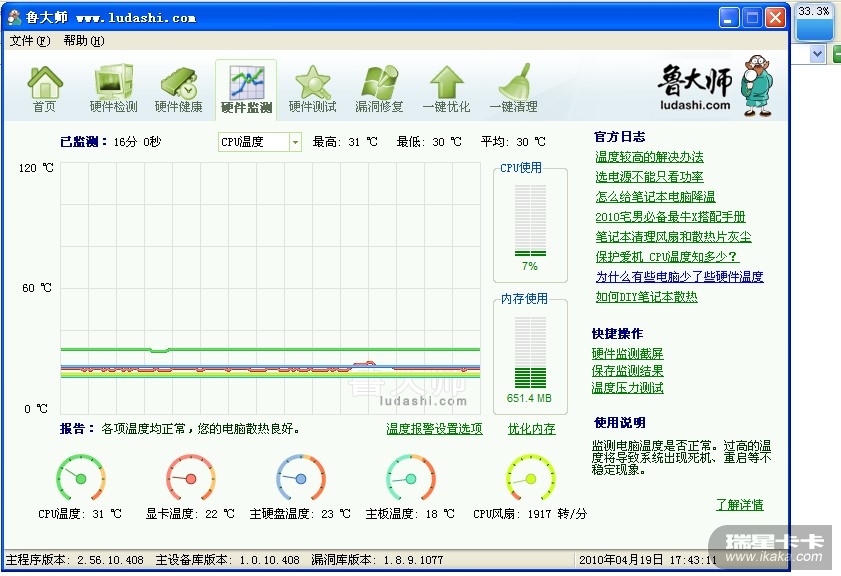Click the 已监测: 16分 0秒 timer text

click(110, 142)
